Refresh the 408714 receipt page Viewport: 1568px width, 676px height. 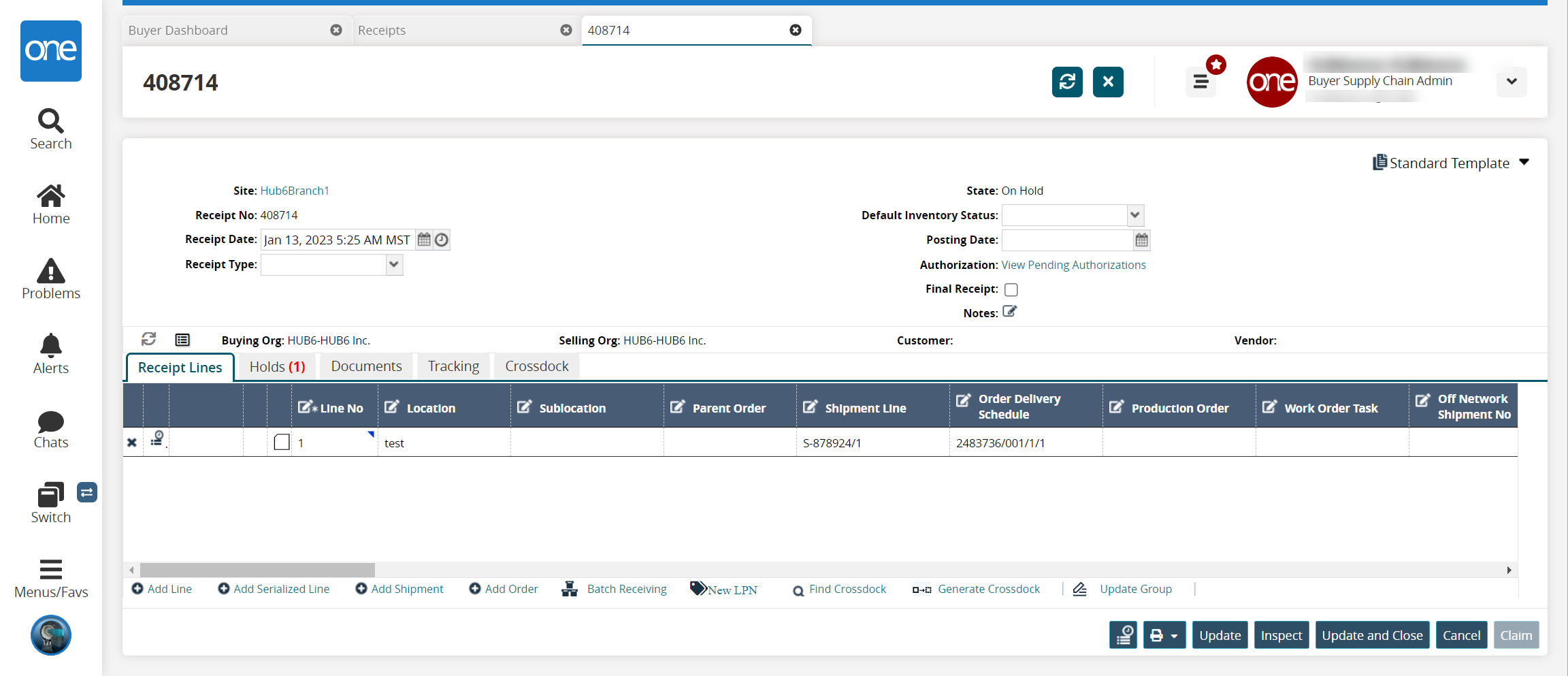pos(1067,82)
